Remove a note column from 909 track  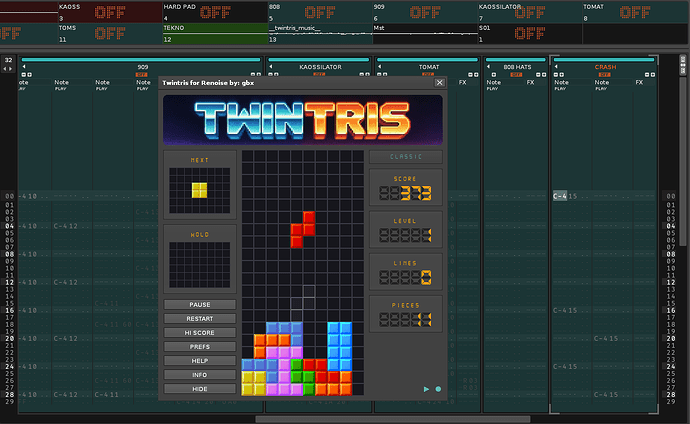pos(24,75)
